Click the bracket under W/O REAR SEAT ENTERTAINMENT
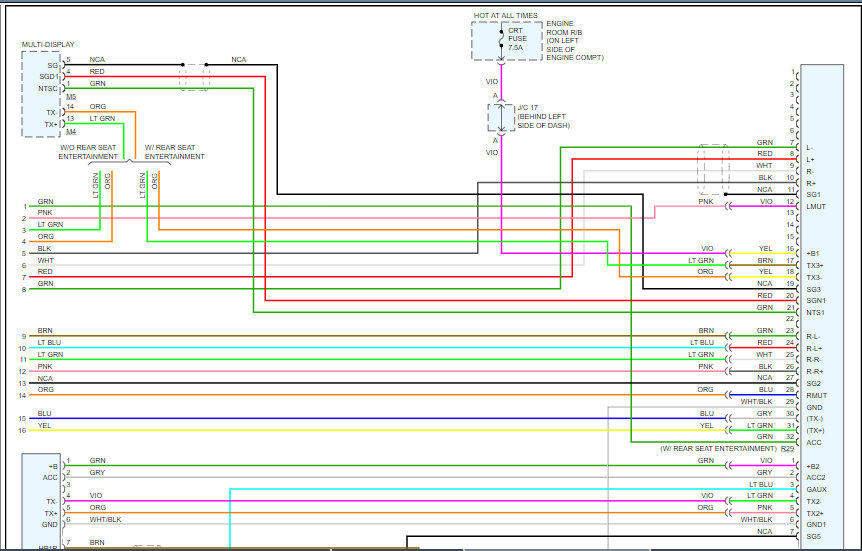The height and width of the screenshot is (551, 862). click(102, 164)
